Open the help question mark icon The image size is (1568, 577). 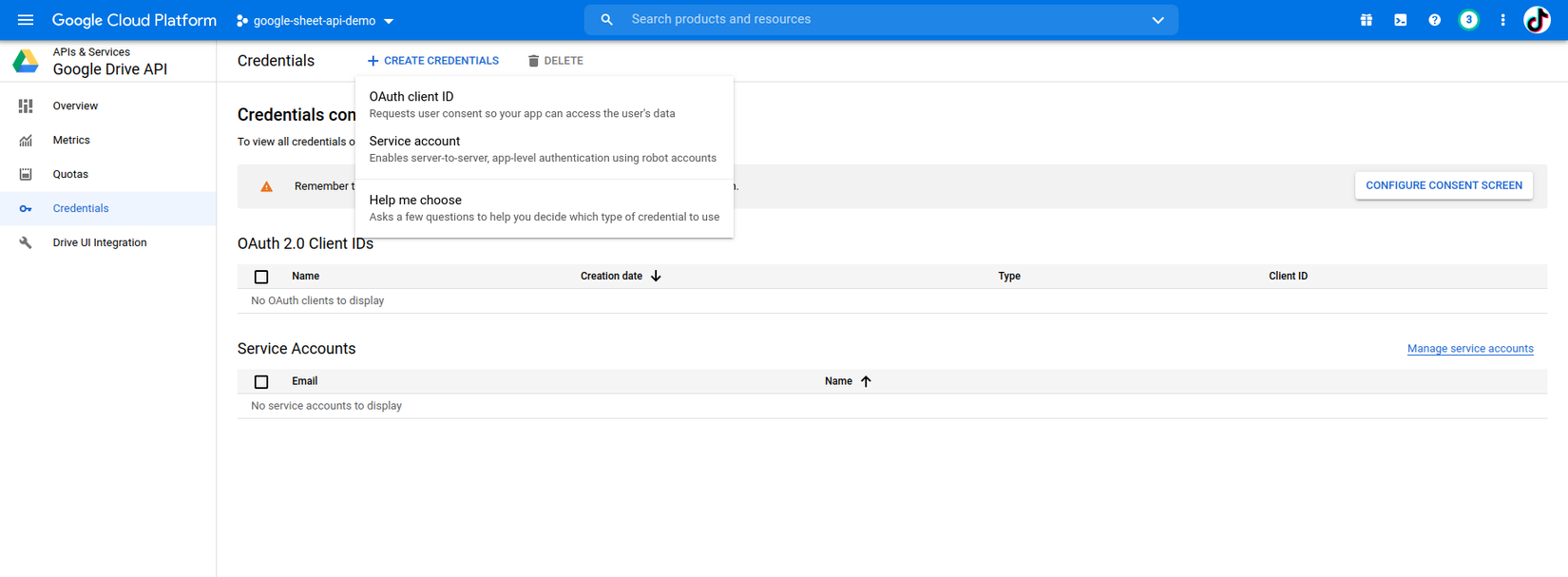tap(1434, 20)
